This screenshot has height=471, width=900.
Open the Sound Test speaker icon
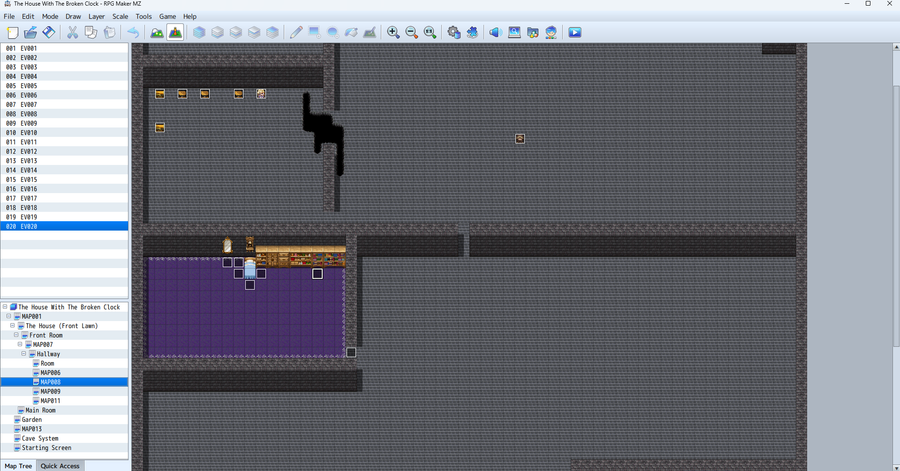pyautogui.click(x=495, y=33)
